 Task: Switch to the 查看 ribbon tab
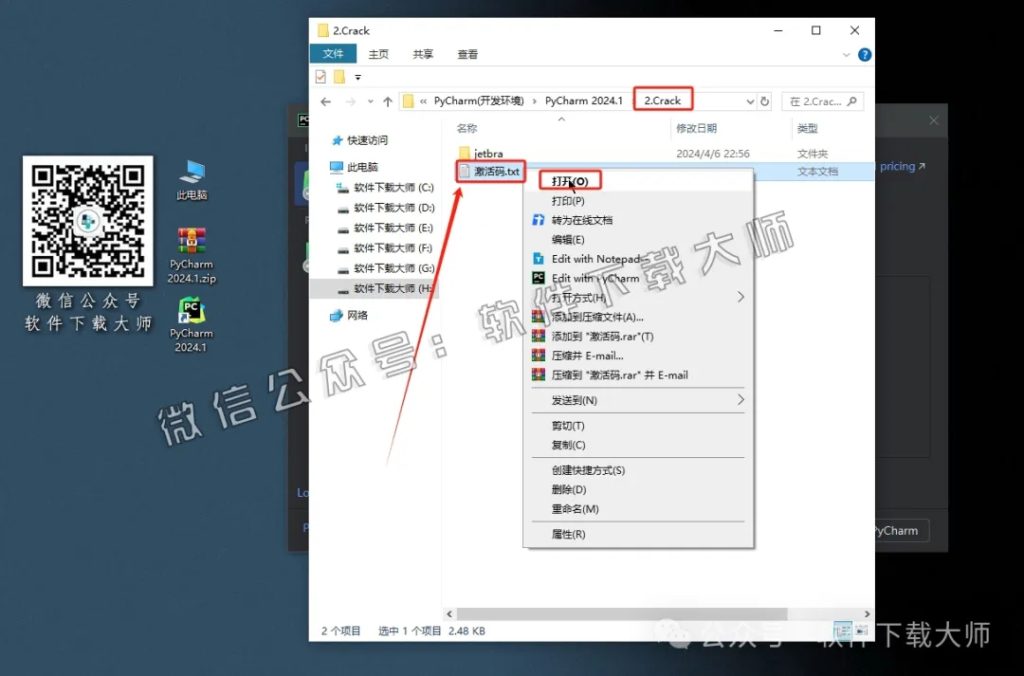tap(467, 54)
